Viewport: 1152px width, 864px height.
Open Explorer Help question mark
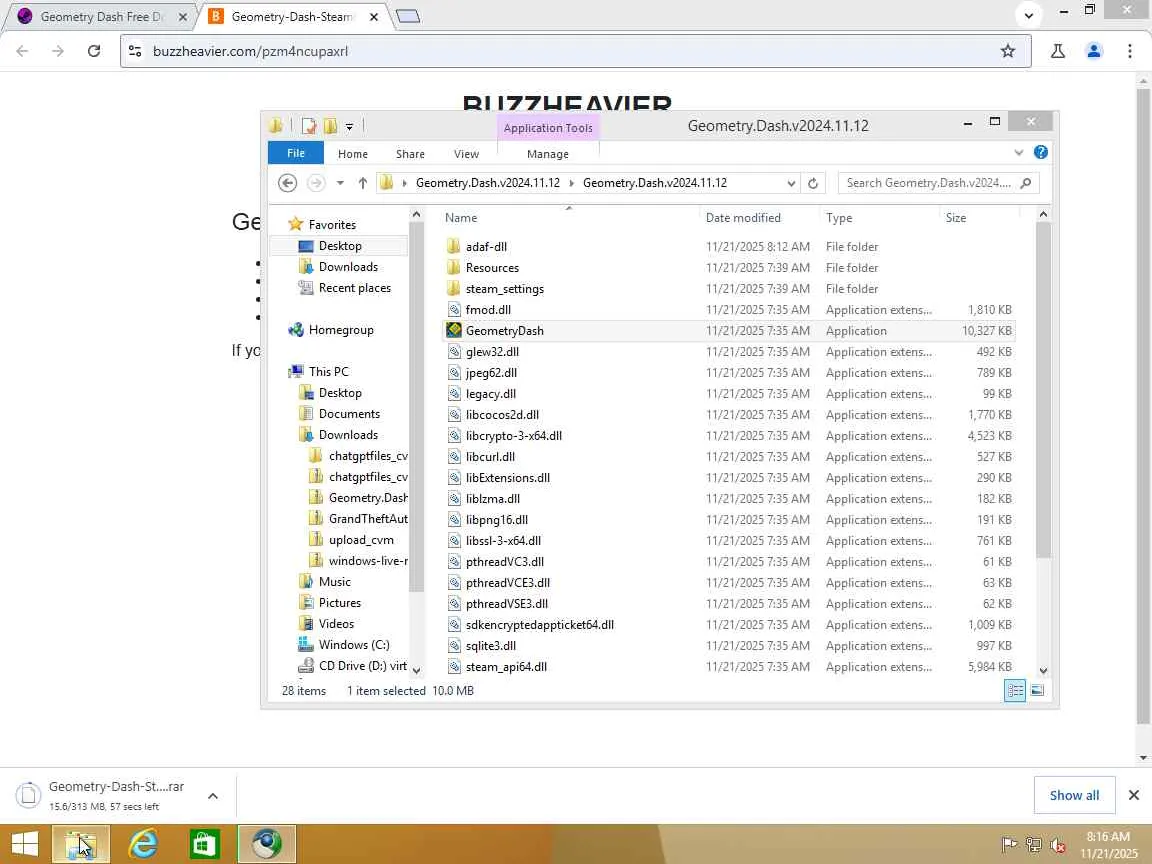tap(1040, 152)
